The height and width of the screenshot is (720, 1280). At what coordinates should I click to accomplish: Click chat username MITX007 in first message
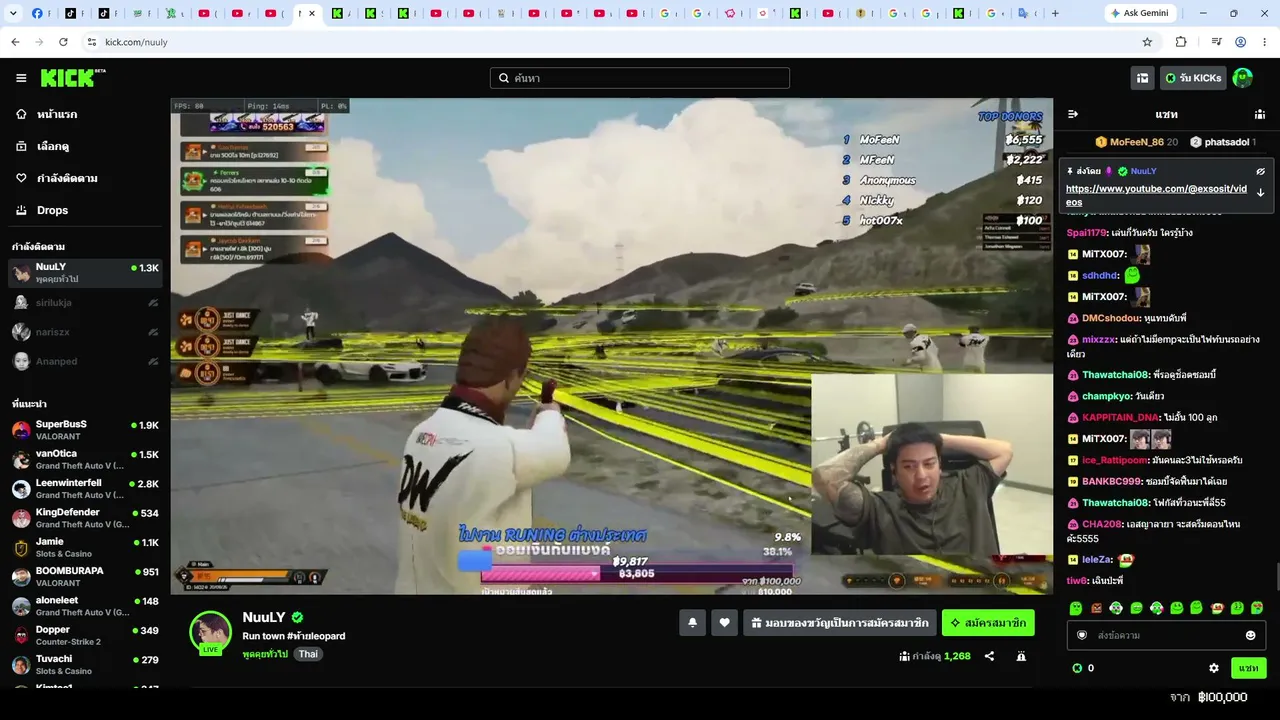coord(1104,254)
